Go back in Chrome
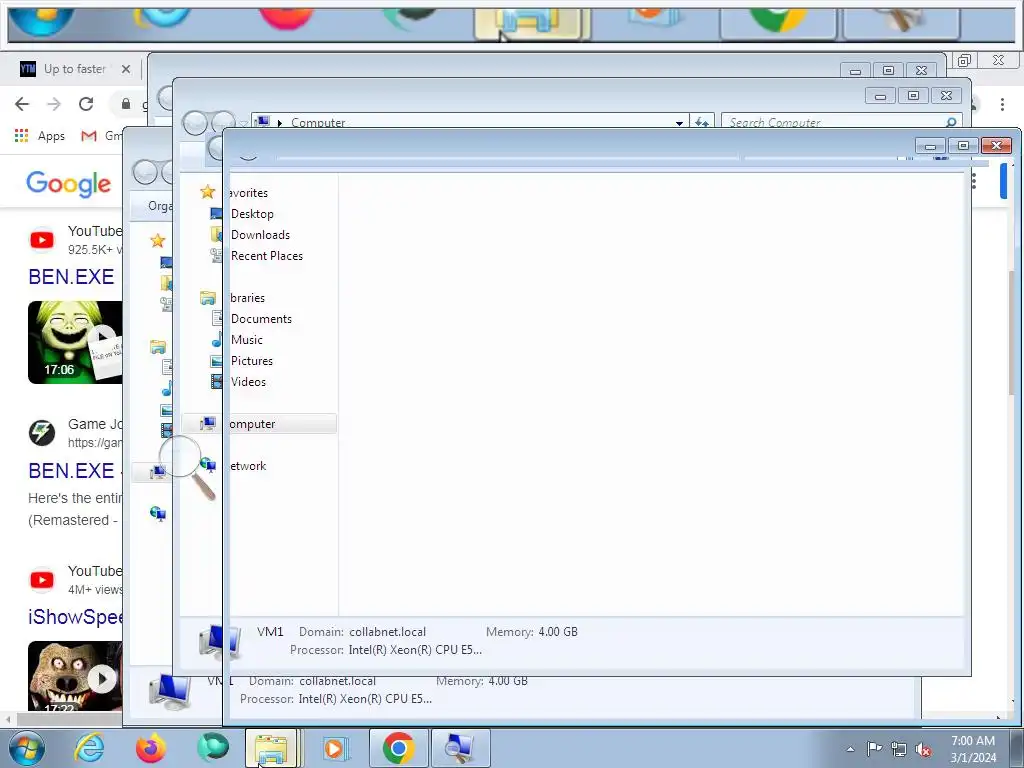The width and height of the screenshot is (1024, 768). [x=22, y=104]
